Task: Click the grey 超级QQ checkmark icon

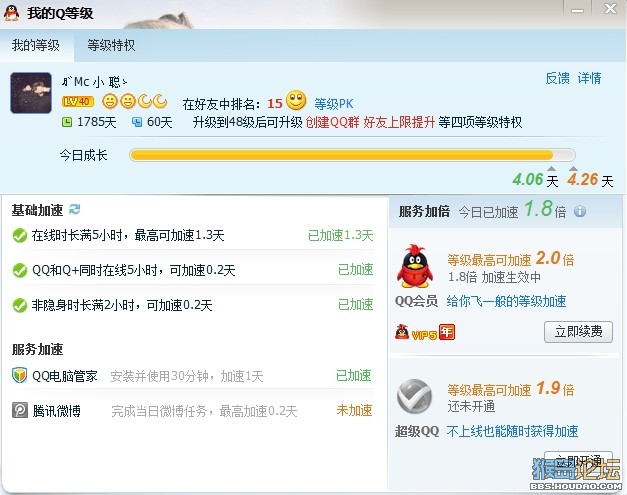Action: [415, 396]
